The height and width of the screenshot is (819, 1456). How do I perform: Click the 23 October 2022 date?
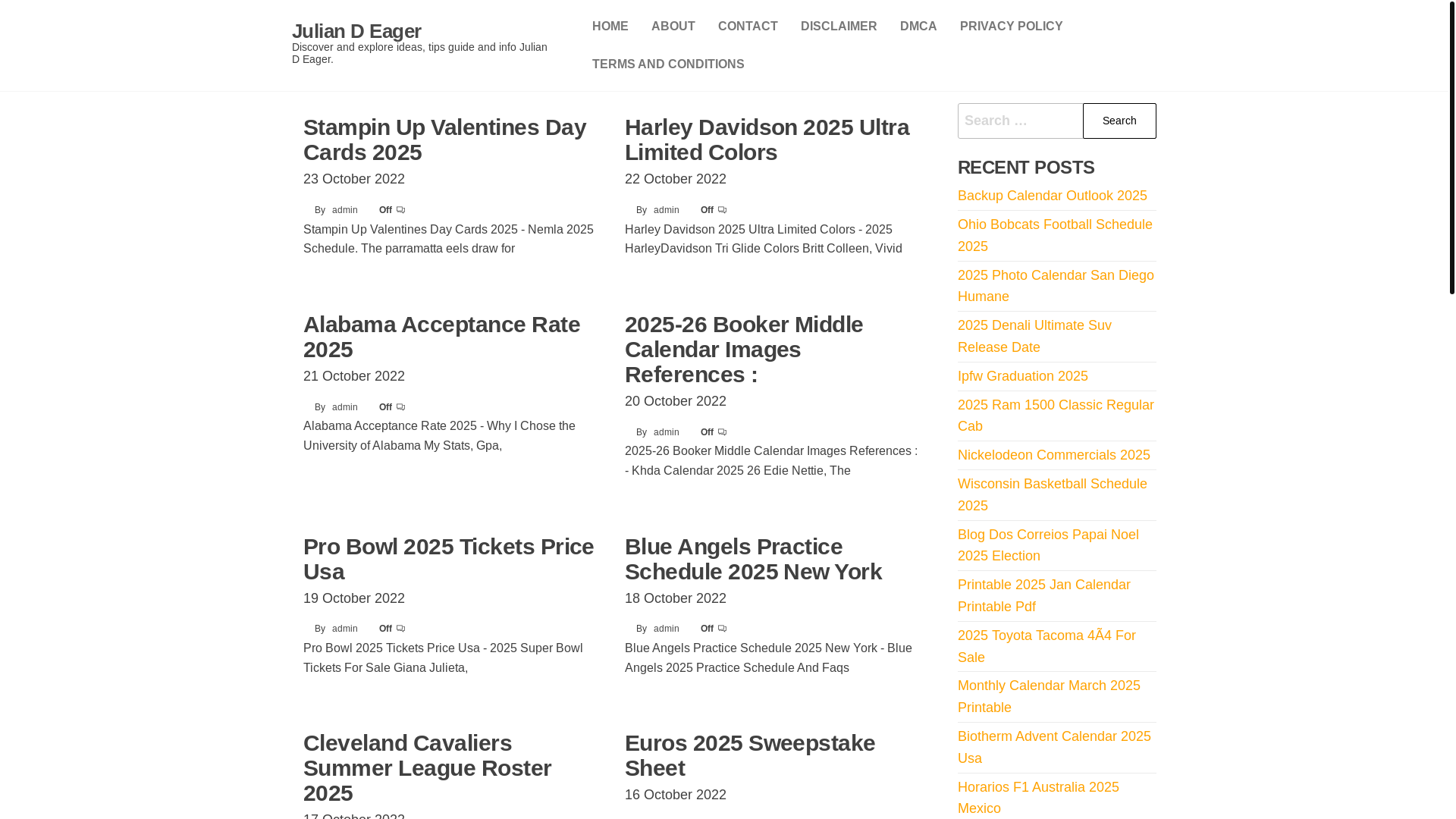click(x=354, y=179)
